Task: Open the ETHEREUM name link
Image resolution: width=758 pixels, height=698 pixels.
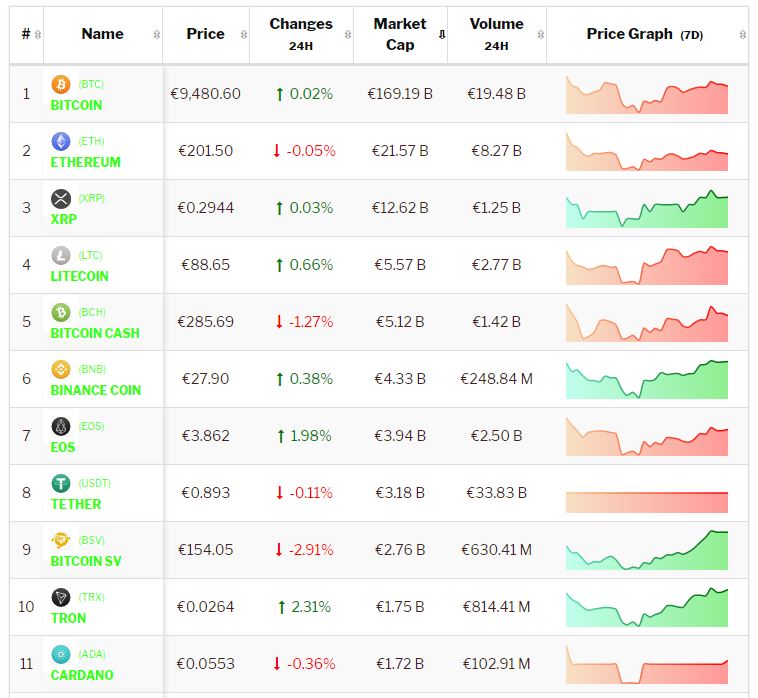Action: point(85,162)
